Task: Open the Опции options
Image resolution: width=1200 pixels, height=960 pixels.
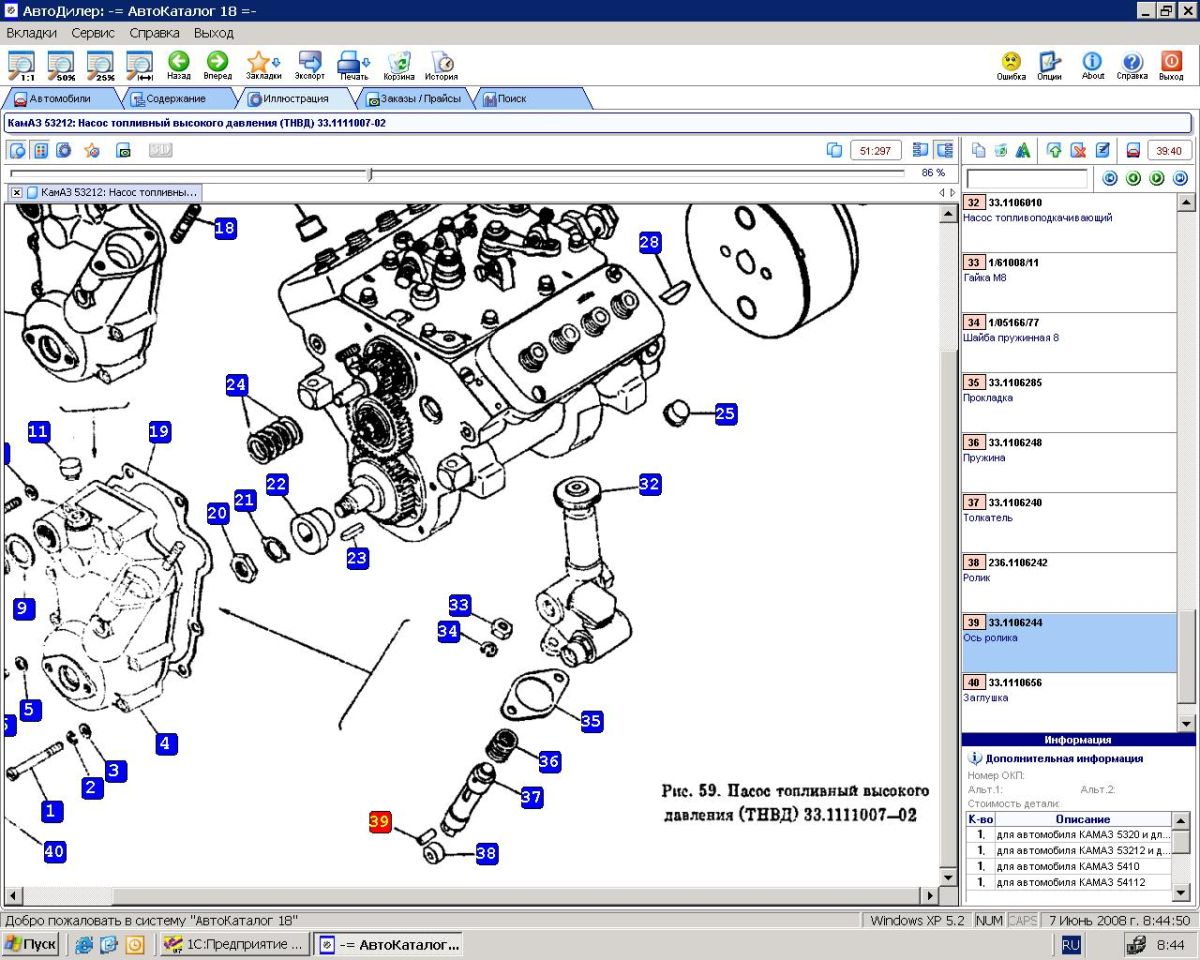Action: 1049,66
